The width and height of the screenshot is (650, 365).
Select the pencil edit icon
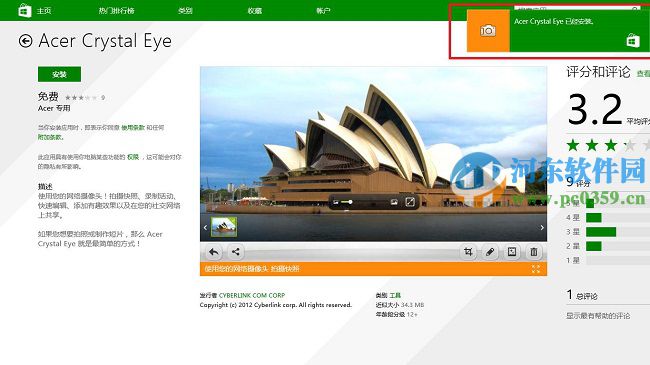tap(490, 252)
